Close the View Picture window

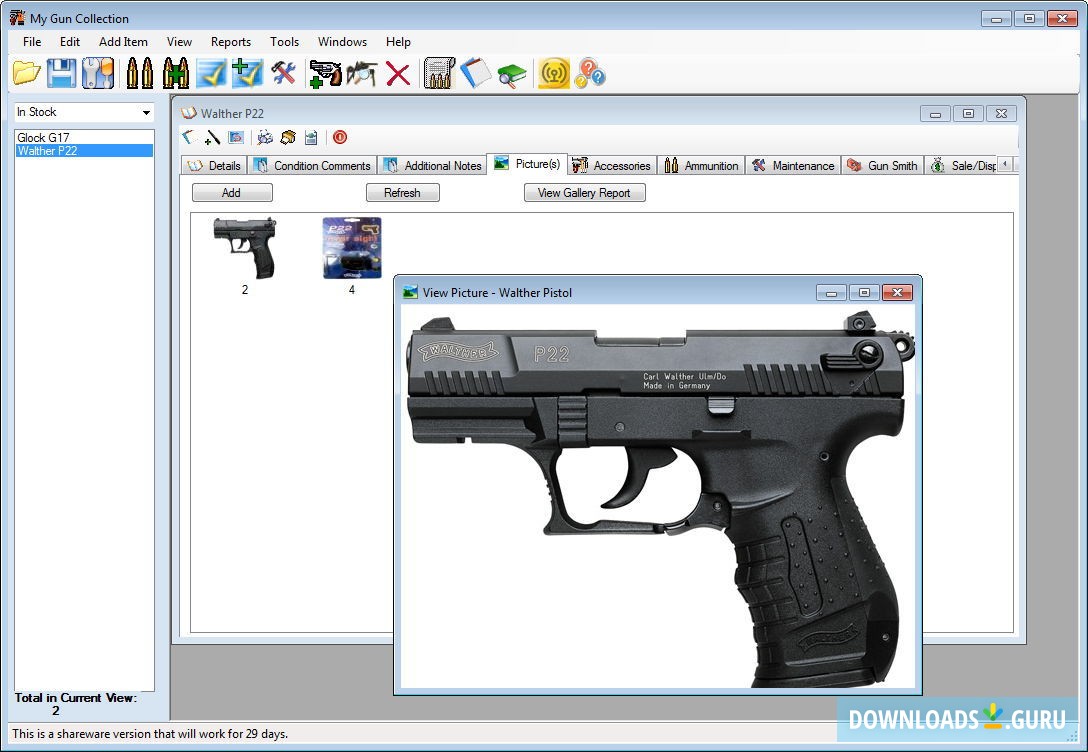897,292
